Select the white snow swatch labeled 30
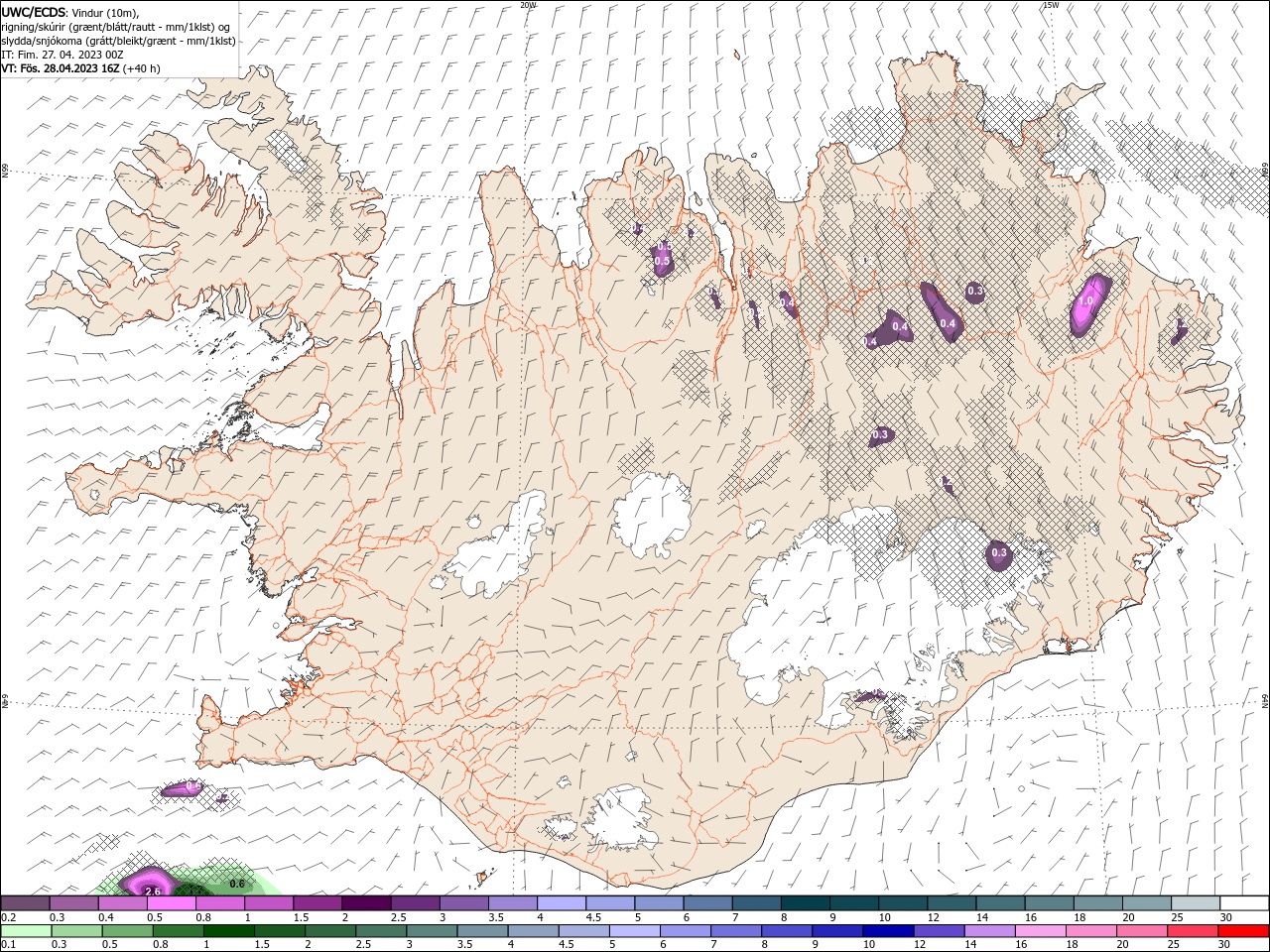Screen dimensions: 1270x952 [1243, 903]
